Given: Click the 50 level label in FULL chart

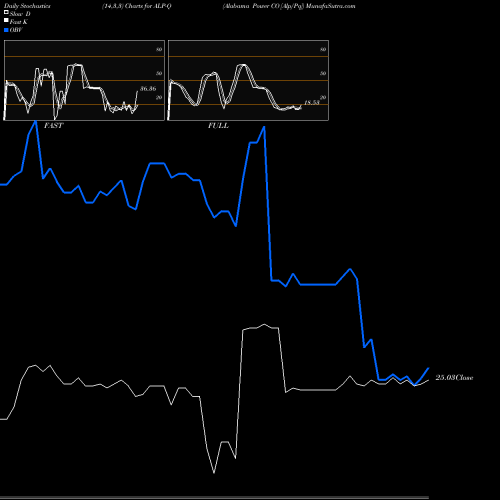Looking at the screenshot, I should [323, 73].
